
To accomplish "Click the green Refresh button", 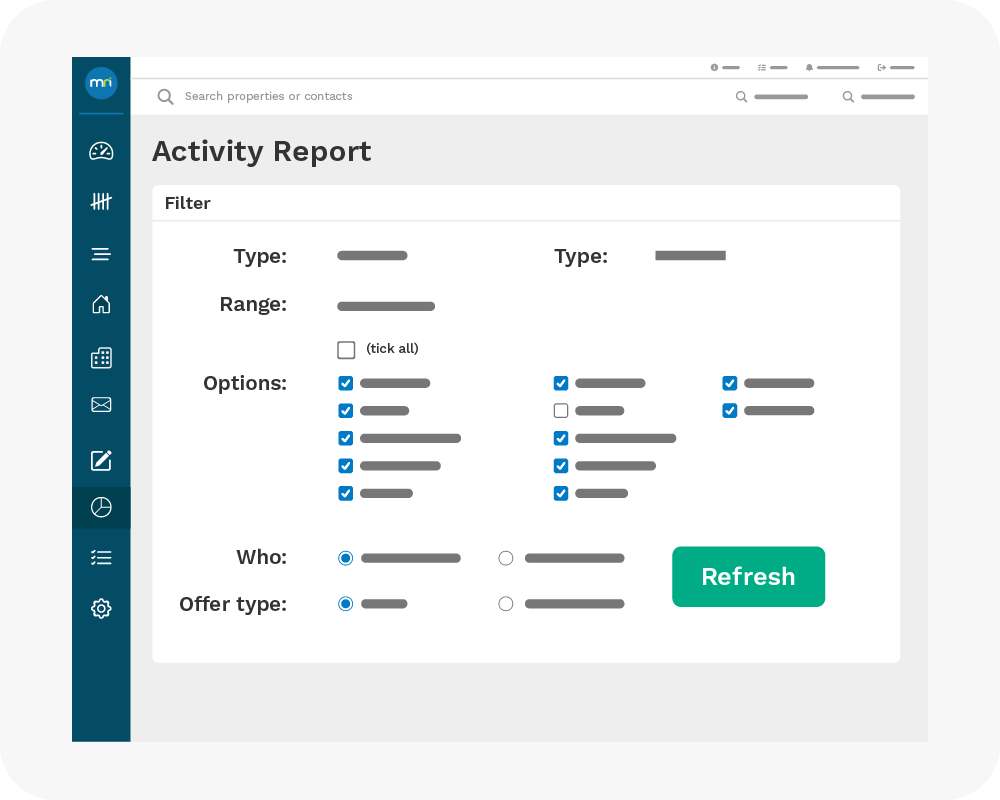I will (x=748, y=577).
